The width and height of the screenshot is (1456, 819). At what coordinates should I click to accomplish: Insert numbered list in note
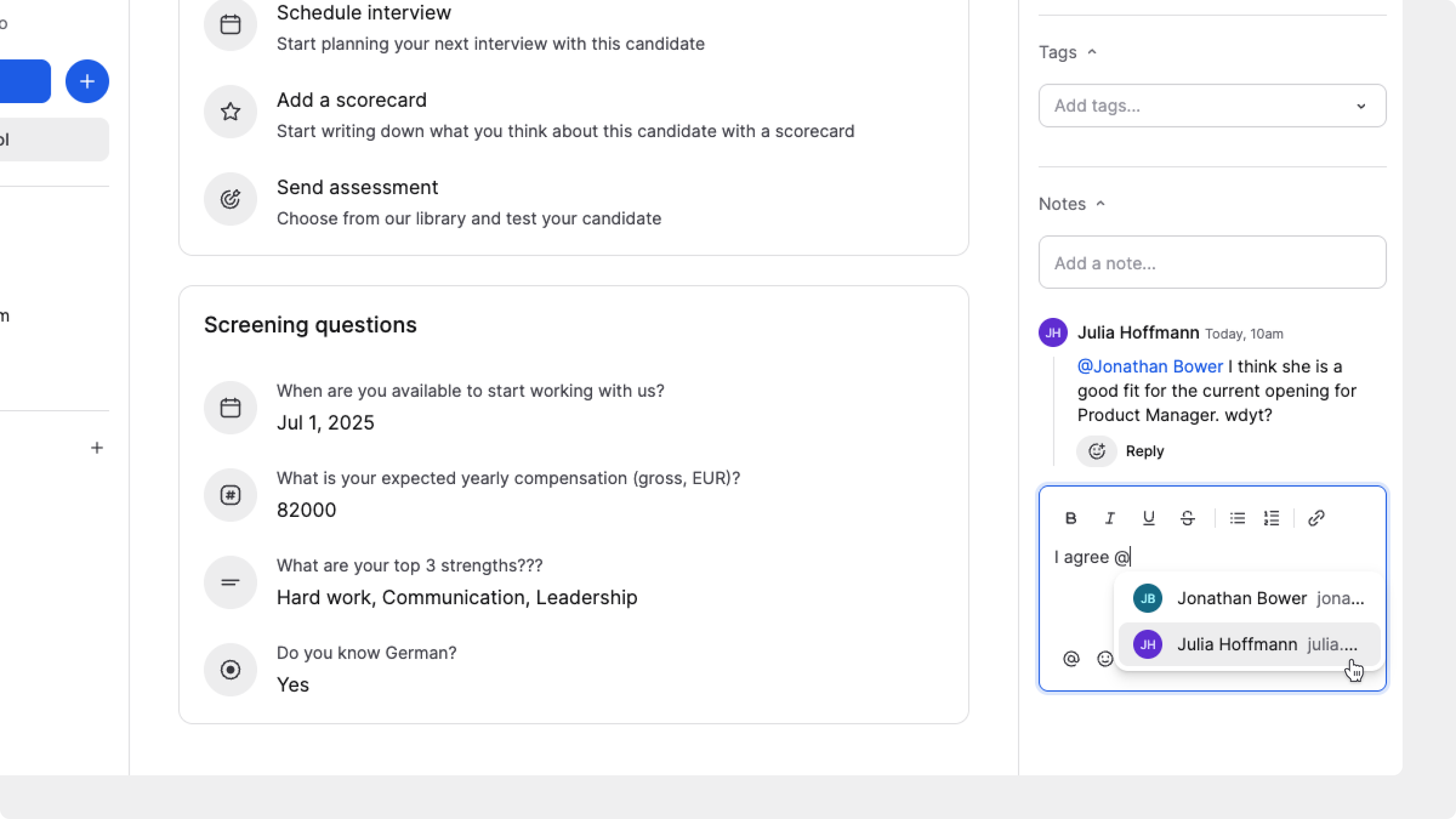pos(1271,518)
